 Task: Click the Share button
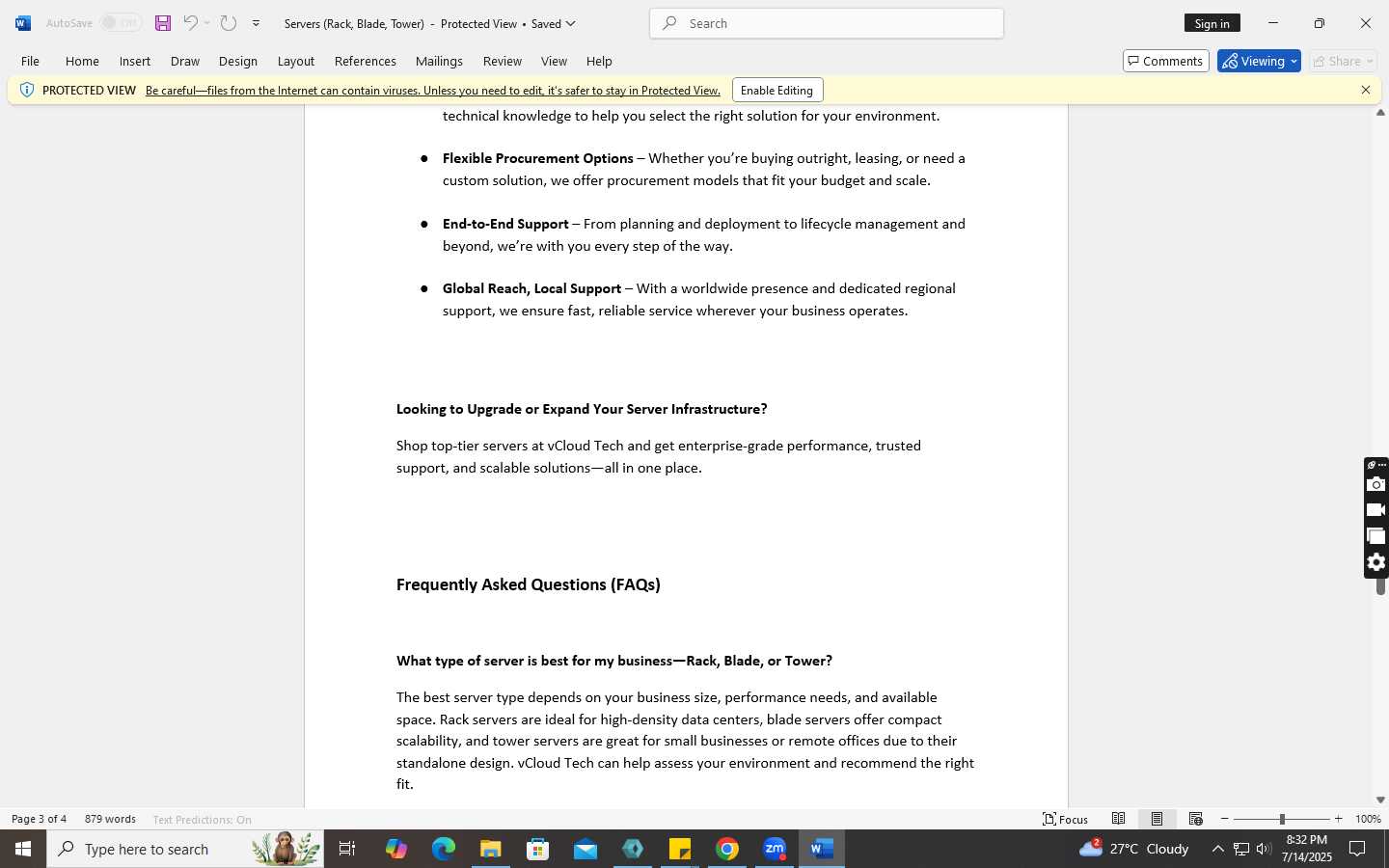(1343, 61)
